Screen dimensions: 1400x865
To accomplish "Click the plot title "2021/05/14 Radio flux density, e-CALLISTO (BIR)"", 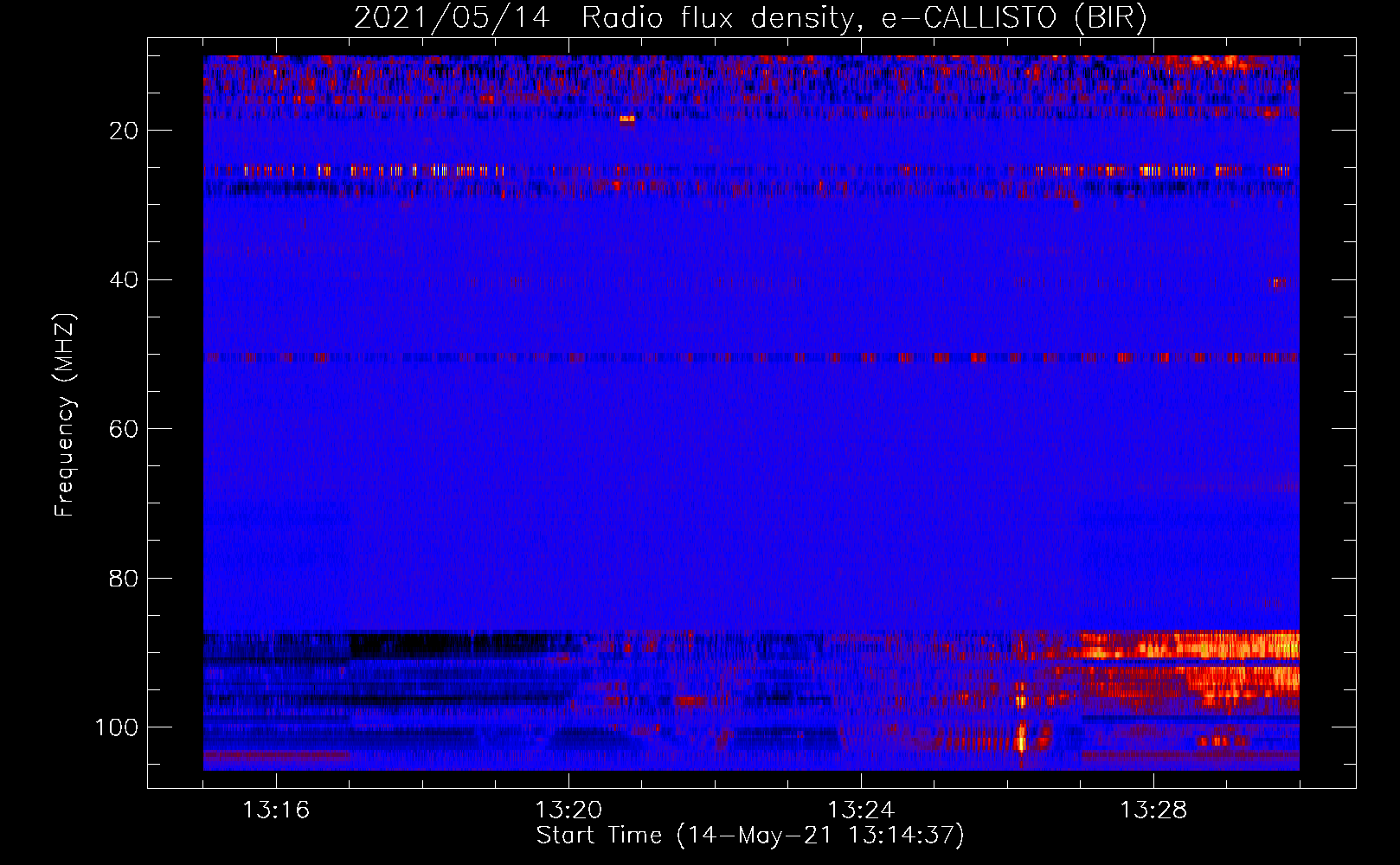I will 750,18.
